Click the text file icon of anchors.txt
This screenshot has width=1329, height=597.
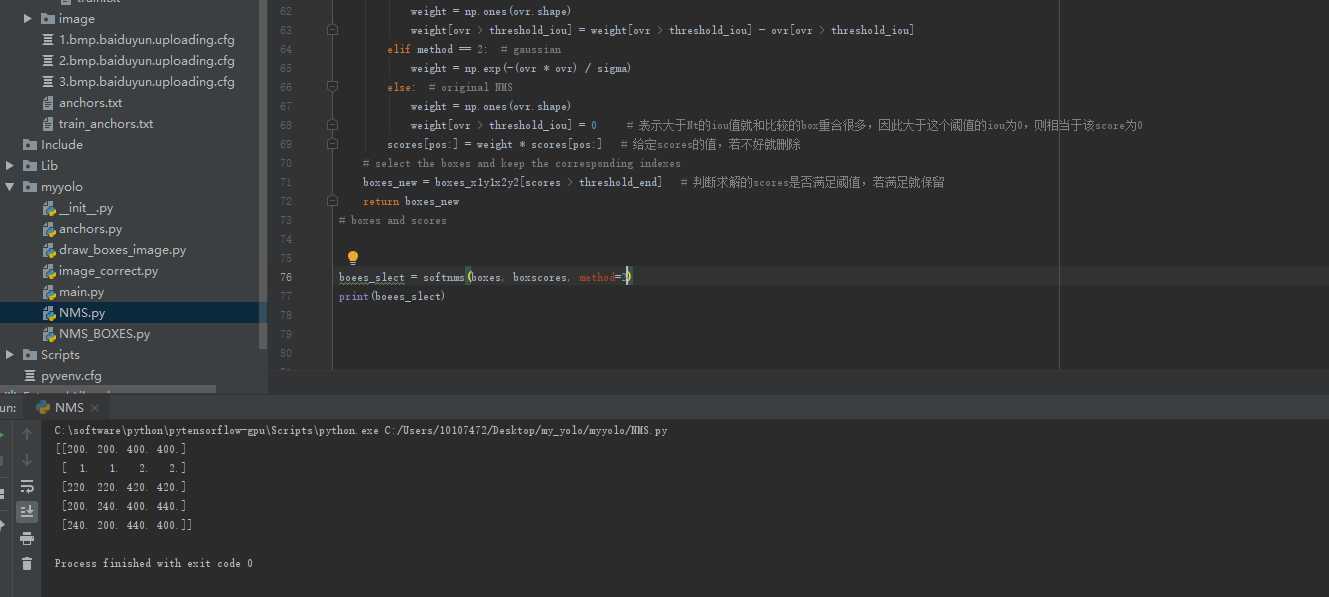pyautogui.click(x=49, y=103)
